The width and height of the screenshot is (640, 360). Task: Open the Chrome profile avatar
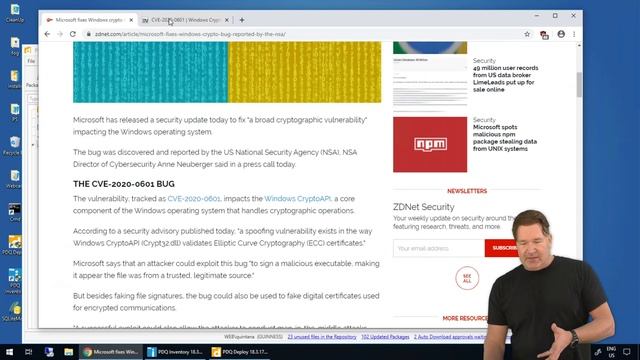pyautogui.click(x=561, y=34)
